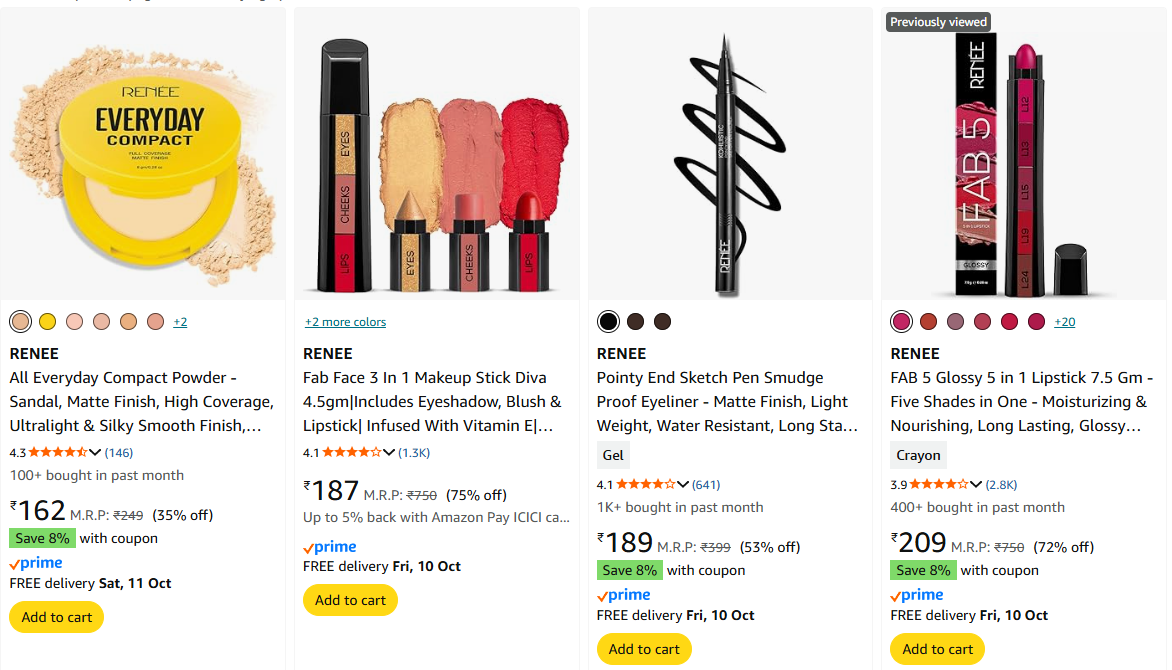Show +2 more colors for Fab Face stick
Image resolution: width=1172 pixels, height=670 pixels.
pyautogui.click(x=345, y=322)
